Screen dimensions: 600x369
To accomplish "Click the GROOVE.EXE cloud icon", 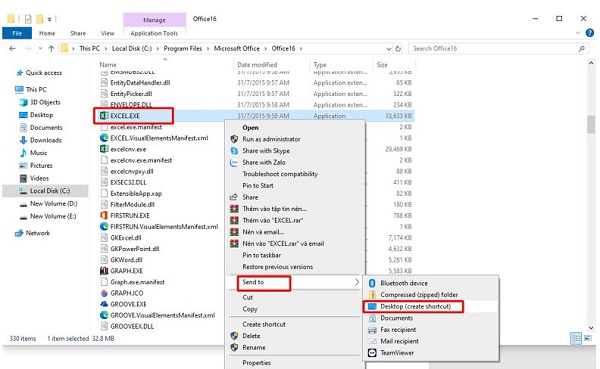I will pos(104,304).
